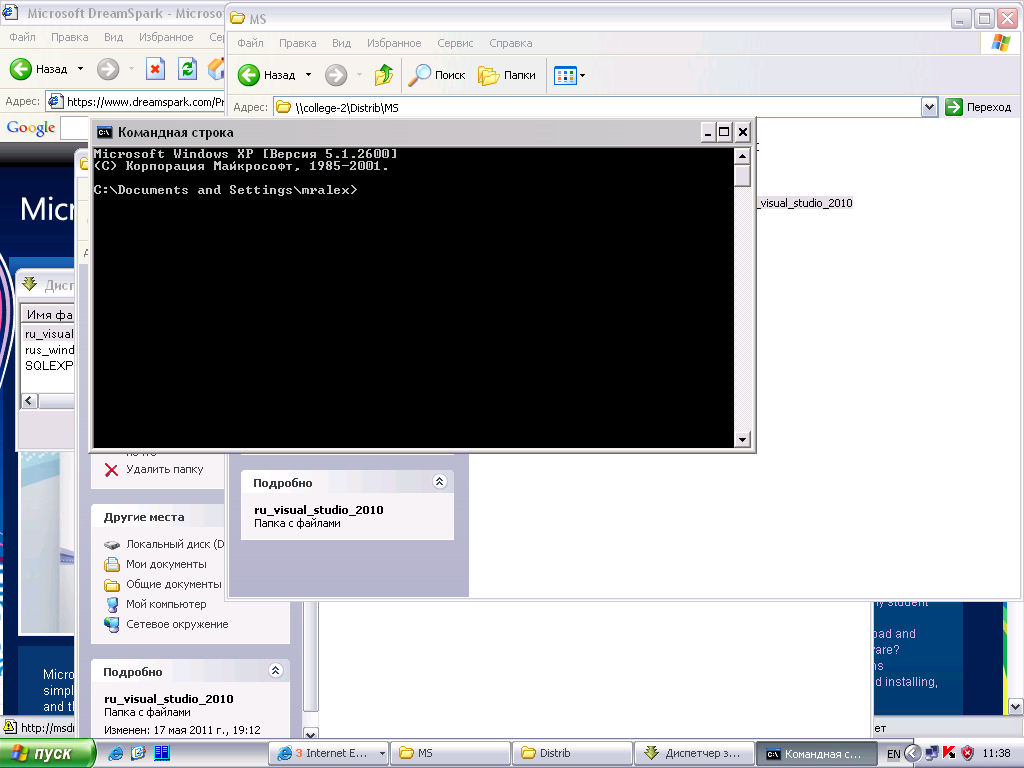Open the views icon in MS toolbar
This screenshot has width=1024, height=768.
coord(565,75)
